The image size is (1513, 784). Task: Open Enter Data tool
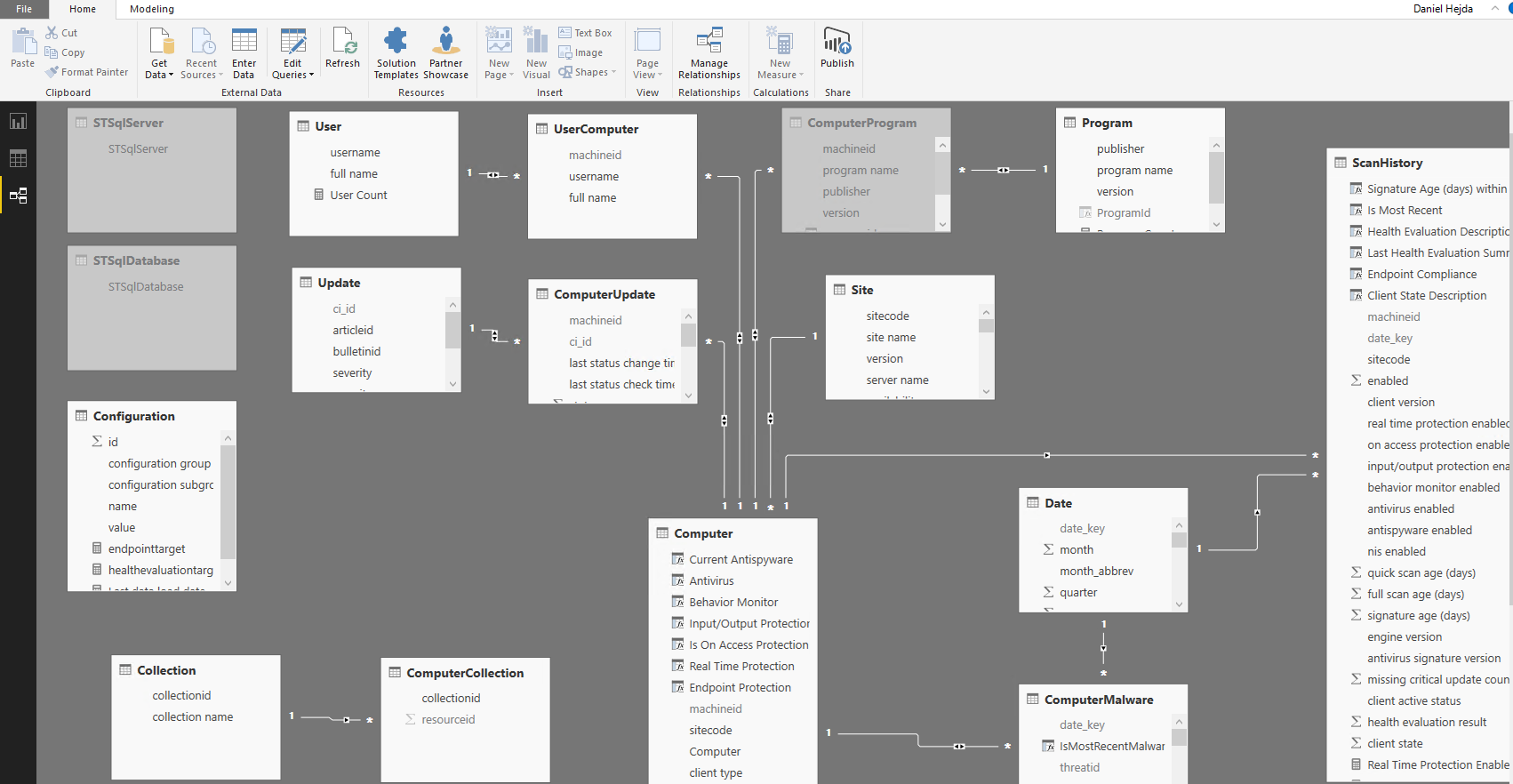244,52
